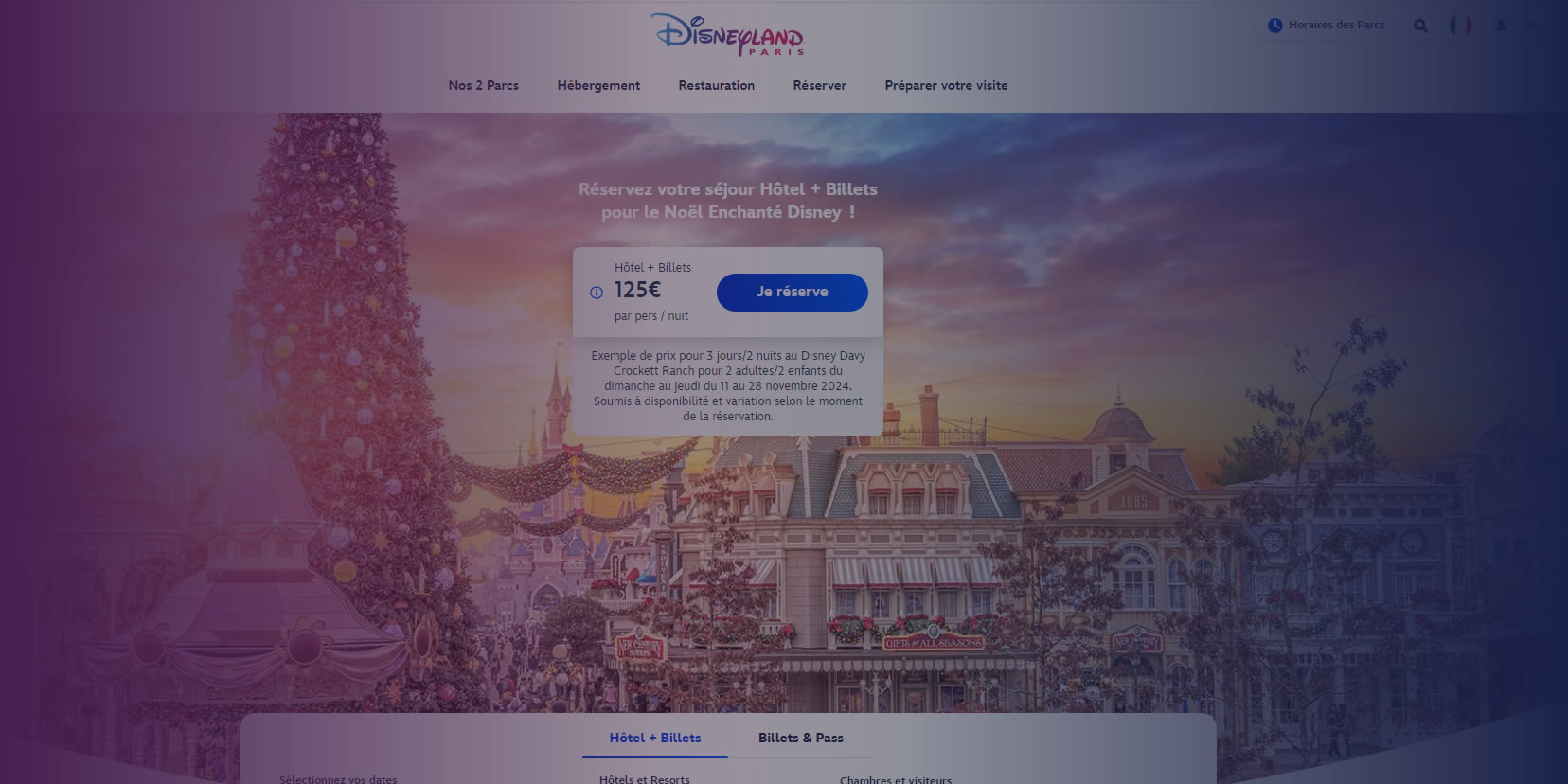Viewport: 1568px width, 784px height.
Task: Open the Préparer votre visite menu
Action: (946, 85)
